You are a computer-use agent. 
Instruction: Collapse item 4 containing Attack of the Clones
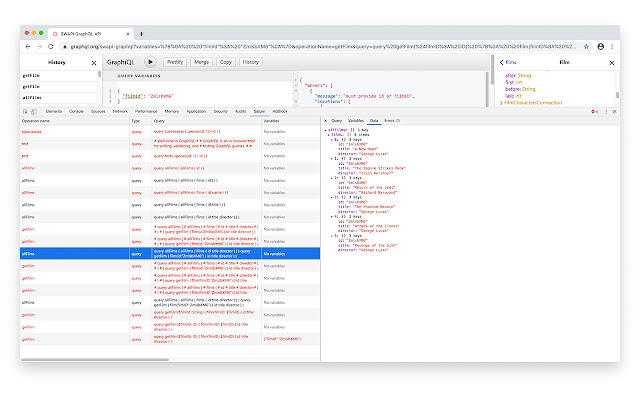332,216
